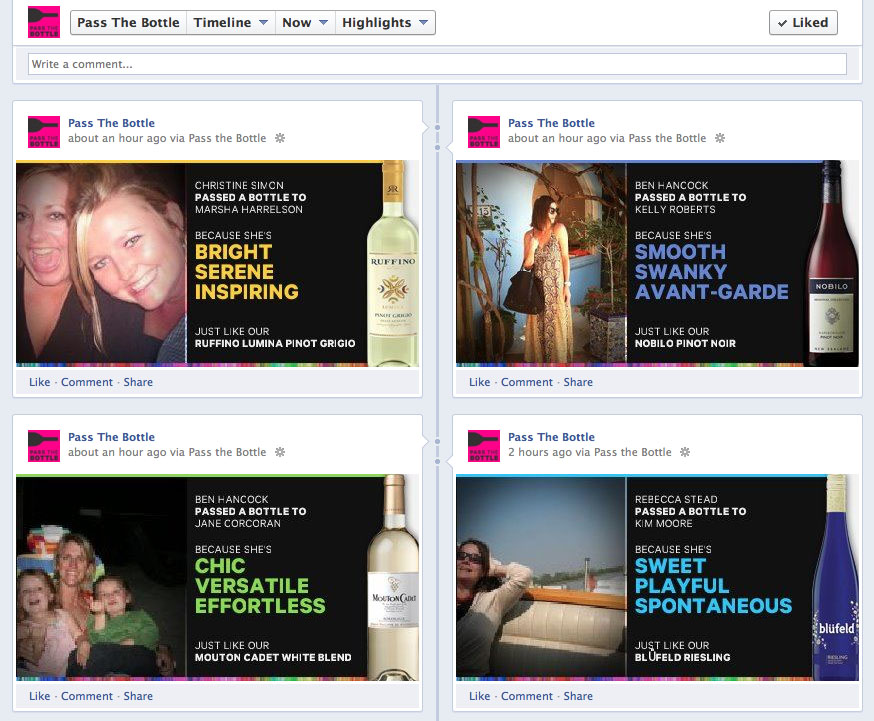Like the Nobilo Pinot Noir post
The image size is (874, 721).
(479, 382)
